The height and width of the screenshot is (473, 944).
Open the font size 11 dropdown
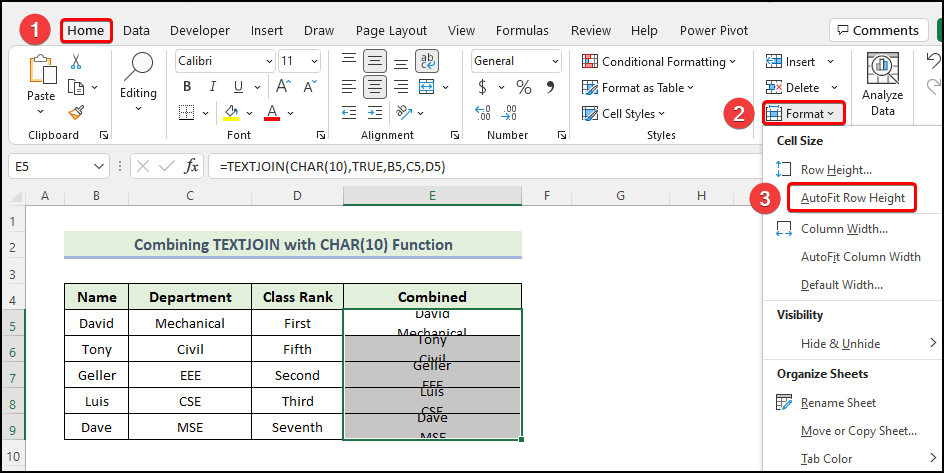[x=314, y=61]
